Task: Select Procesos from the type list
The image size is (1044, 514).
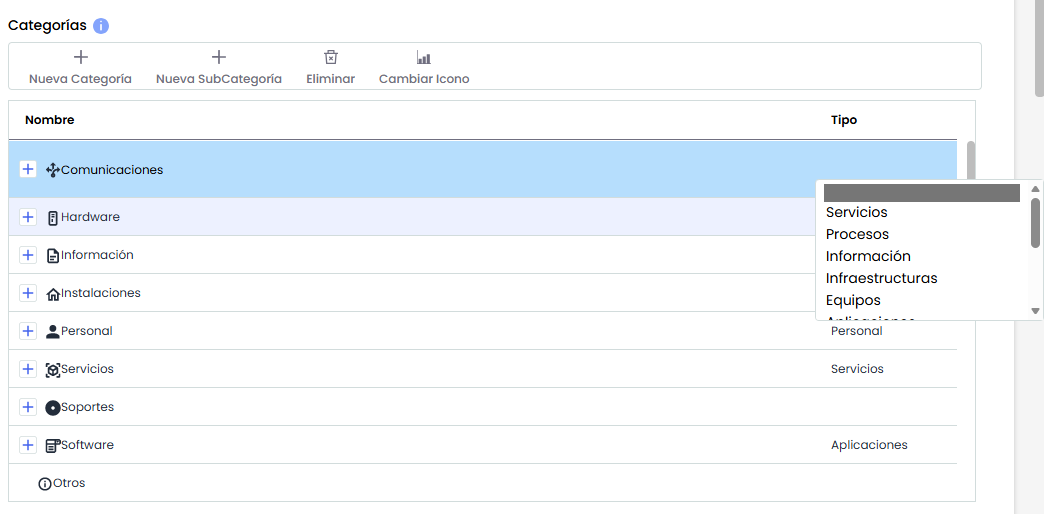Action: pos(857,234)
